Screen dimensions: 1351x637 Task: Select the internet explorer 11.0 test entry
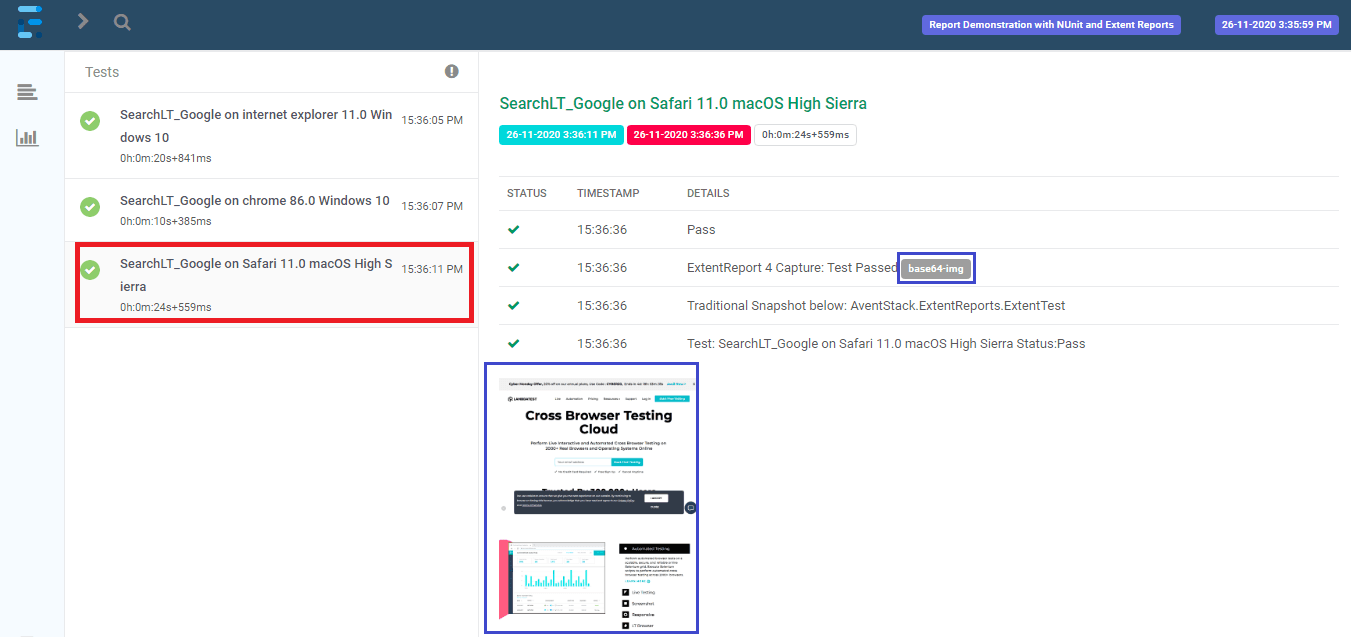coord(256,126)
